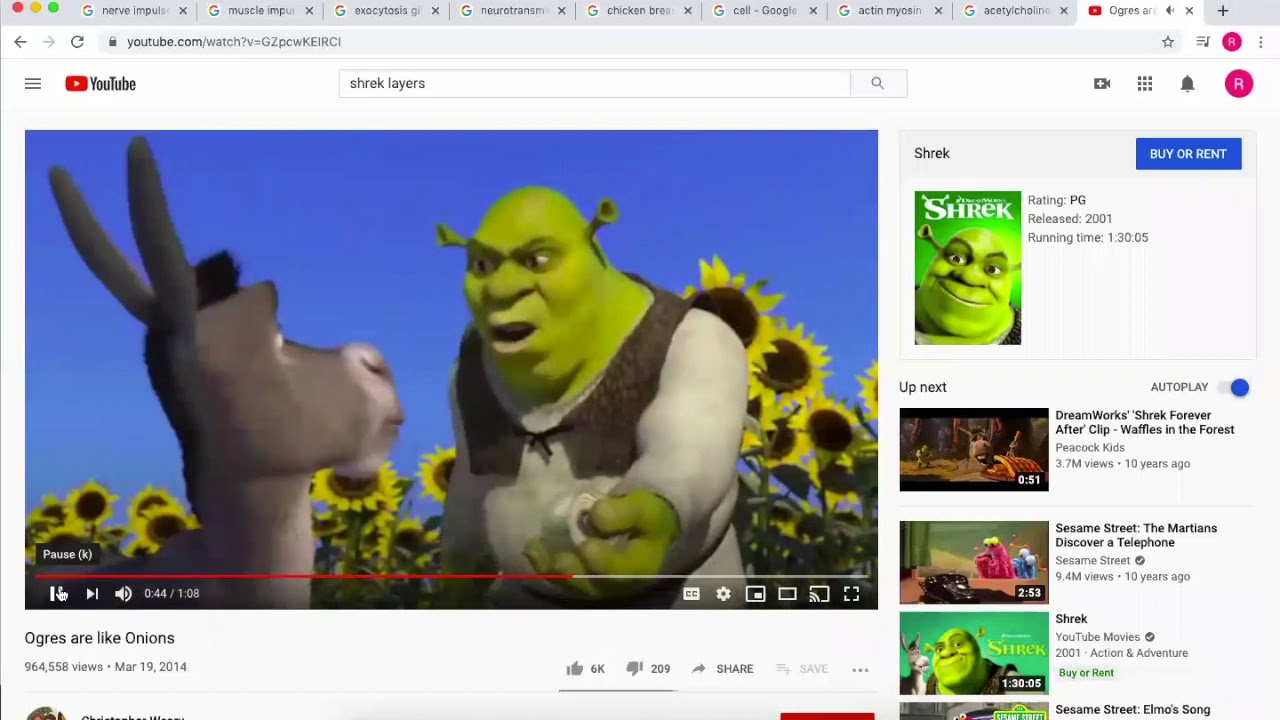Close the nerve impulse tab
The width and height of the screenshot is (1280, 720).
[x=183, y=11]
